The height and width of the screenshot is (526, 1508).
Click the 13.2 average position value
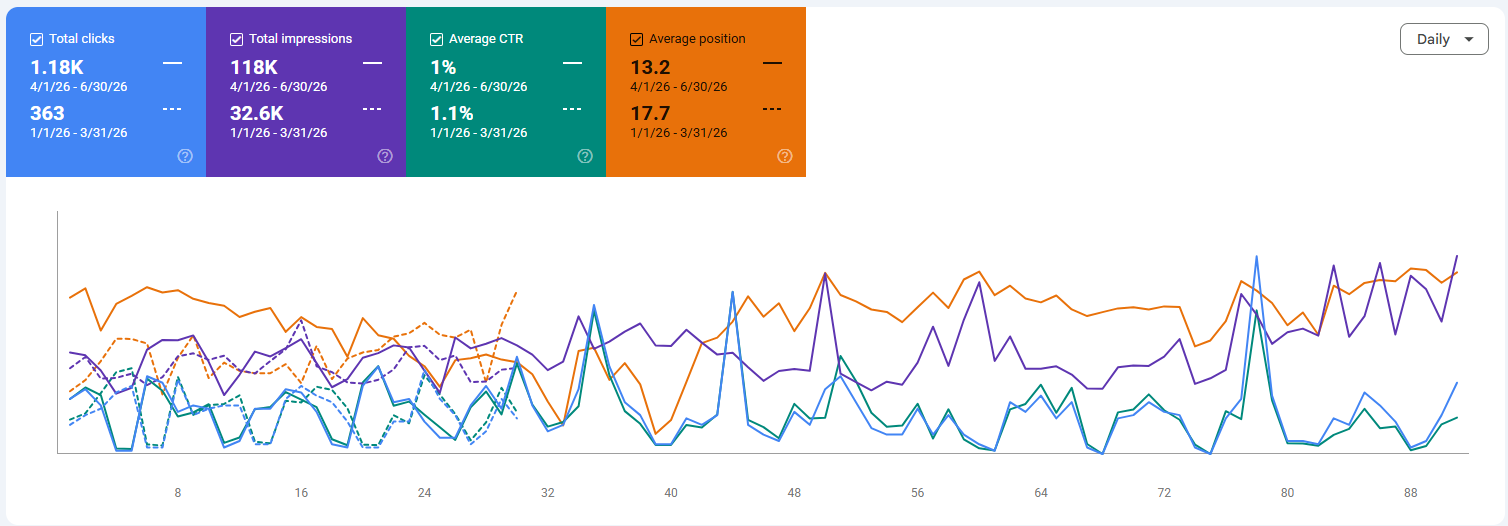(x=650, y=67)
